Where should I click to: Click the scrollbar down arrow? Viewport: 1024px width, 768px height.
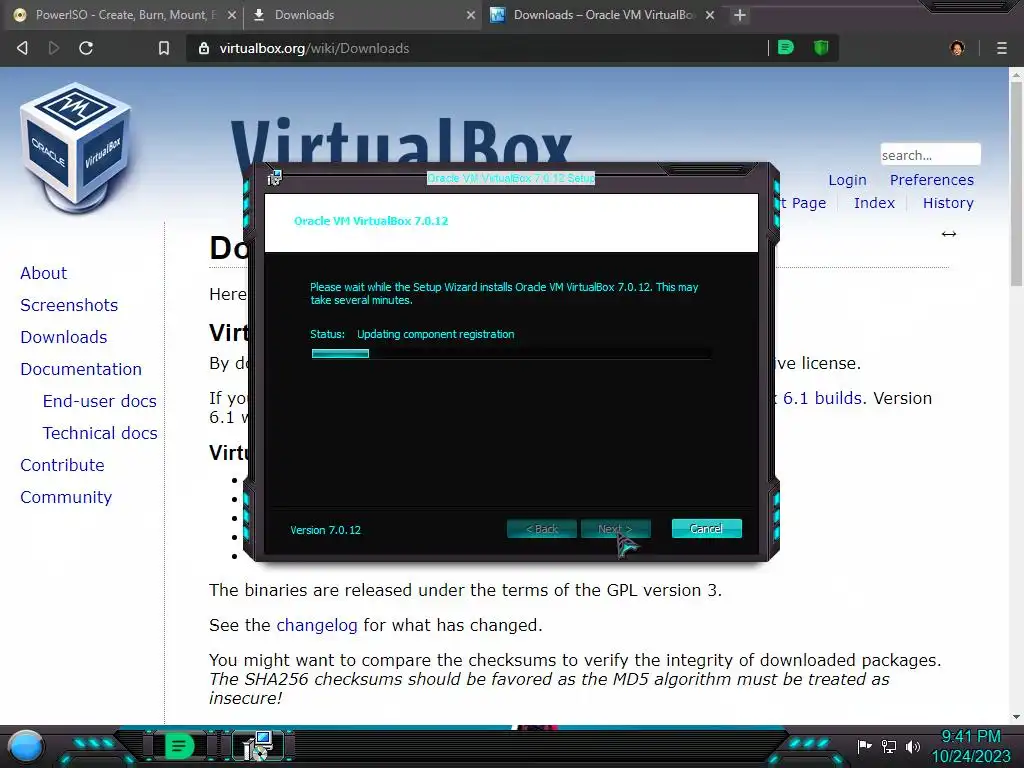coord(1016,717)
